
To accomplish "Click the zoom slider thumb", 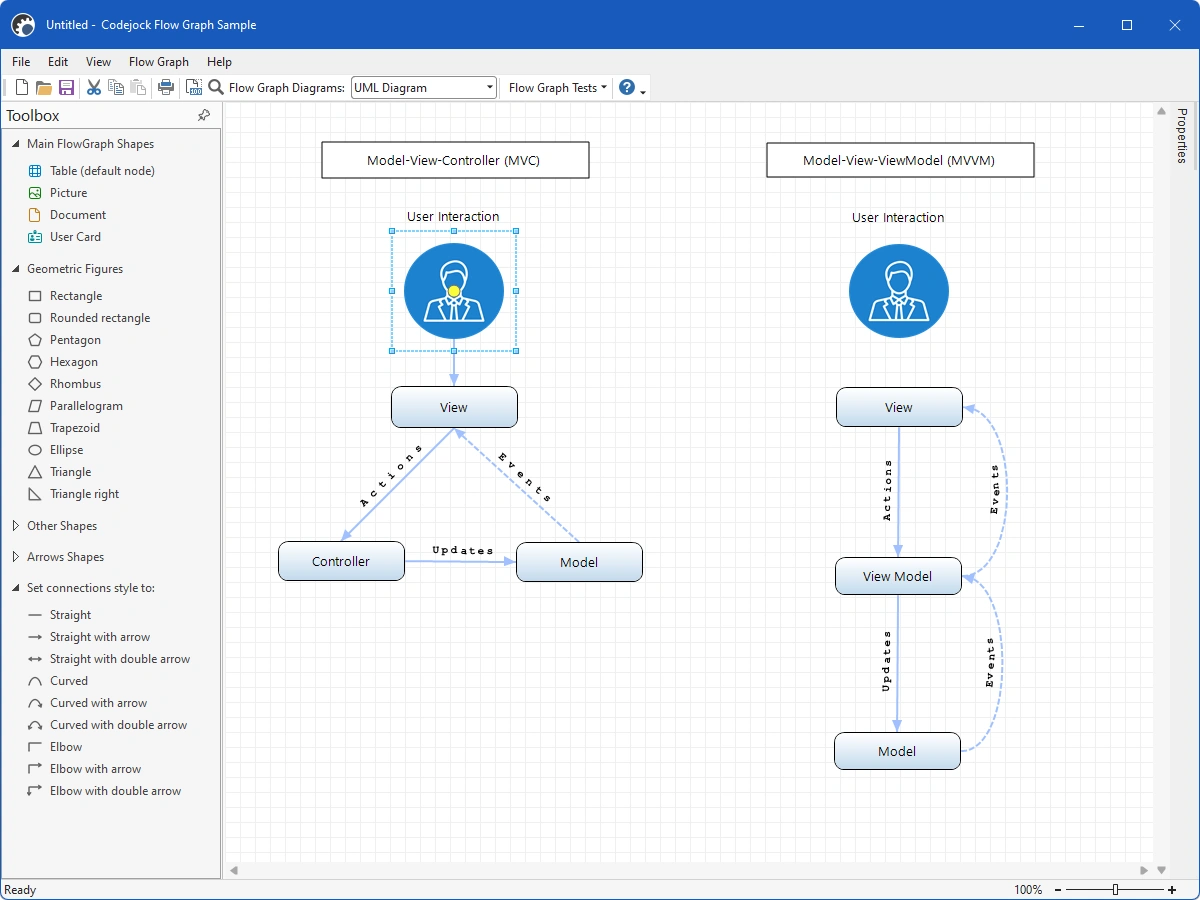I will (1115, 890).
